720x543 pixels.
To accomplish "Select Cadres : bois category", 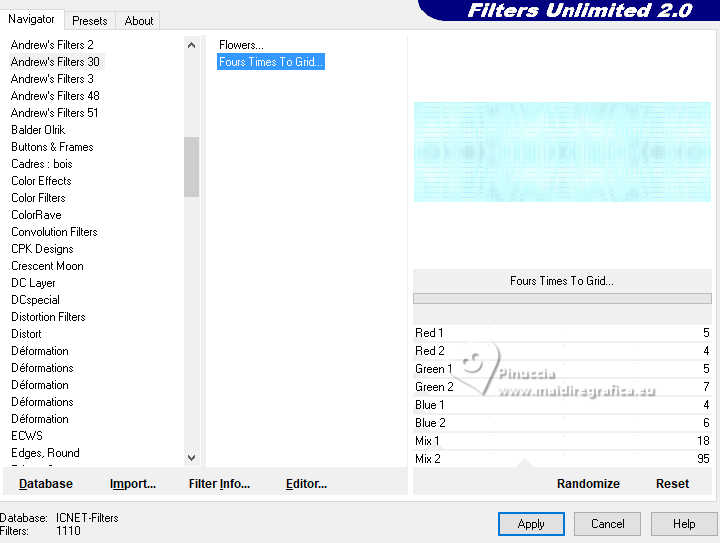I will click(x=42, y=164).
